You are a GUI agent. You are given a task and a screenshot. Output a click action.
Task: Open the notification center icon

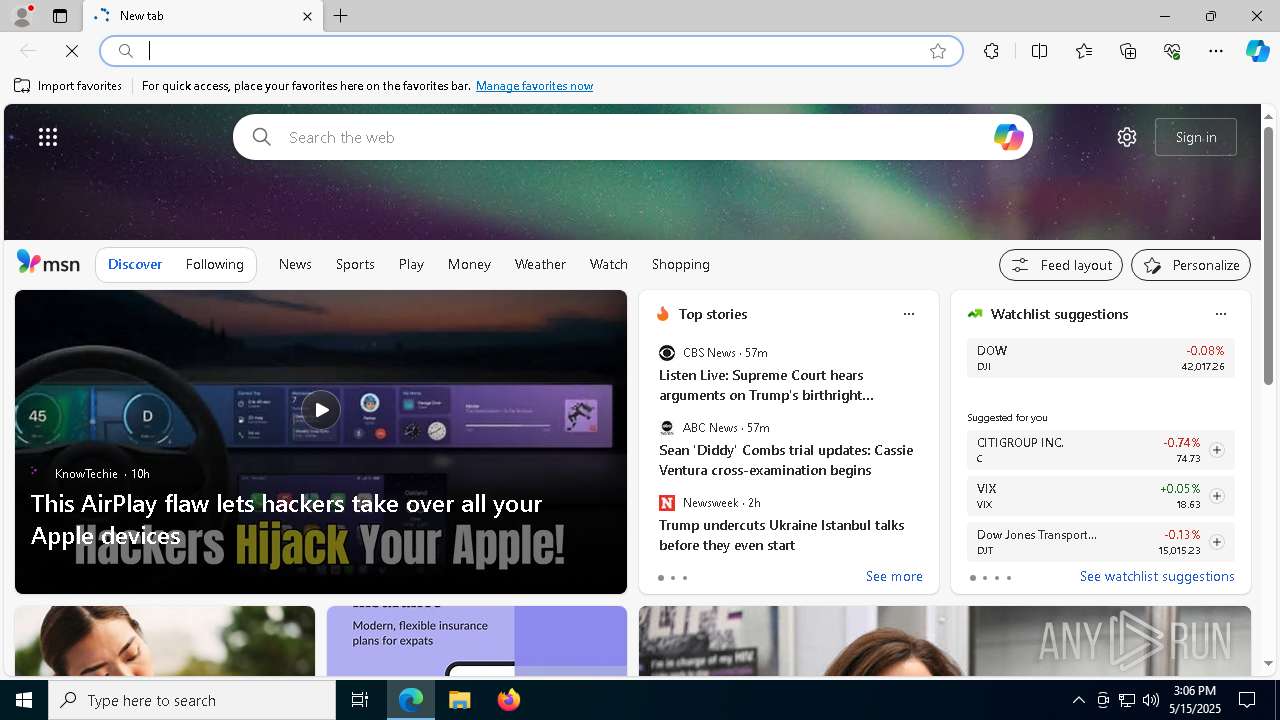pyautogui.click(x=1247, y=700)
